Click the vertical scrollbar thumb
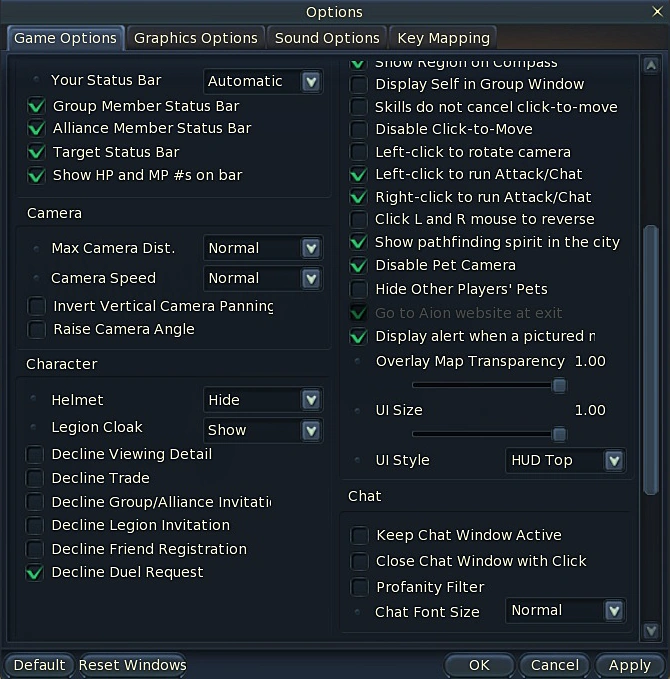Screen dimensions: 670x679 pos(651,350)
